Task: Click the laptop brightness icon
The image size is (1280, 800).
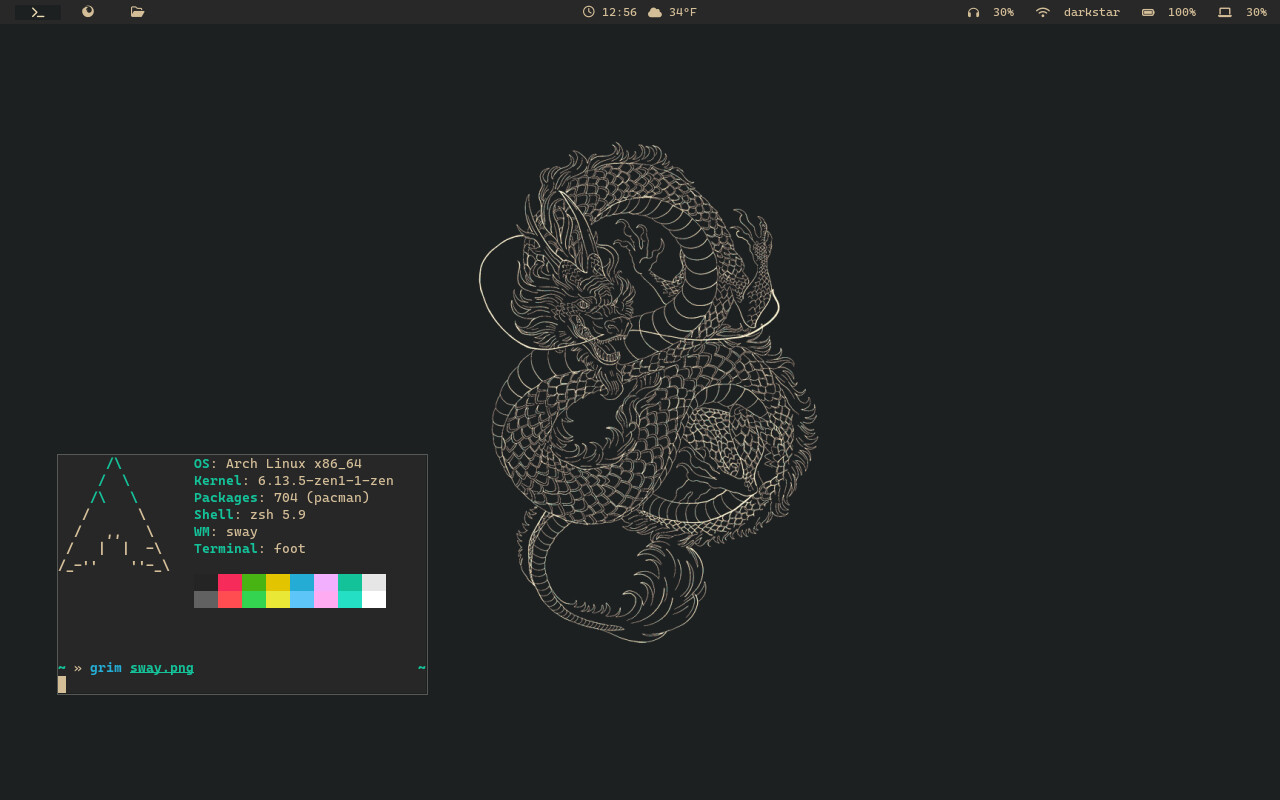Action: pyautogui.click(x=1224, y=12)
